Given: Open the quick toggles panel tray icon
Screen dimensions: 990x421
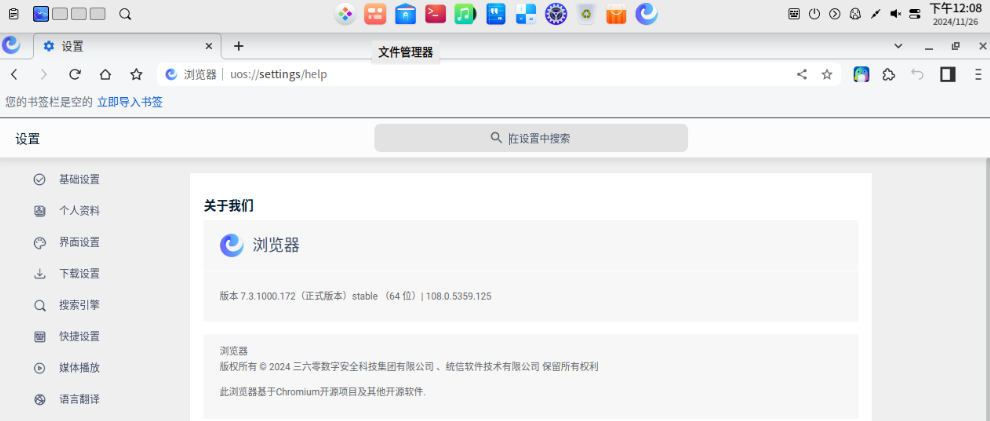Looking at the screenshot, I should 915,14.
